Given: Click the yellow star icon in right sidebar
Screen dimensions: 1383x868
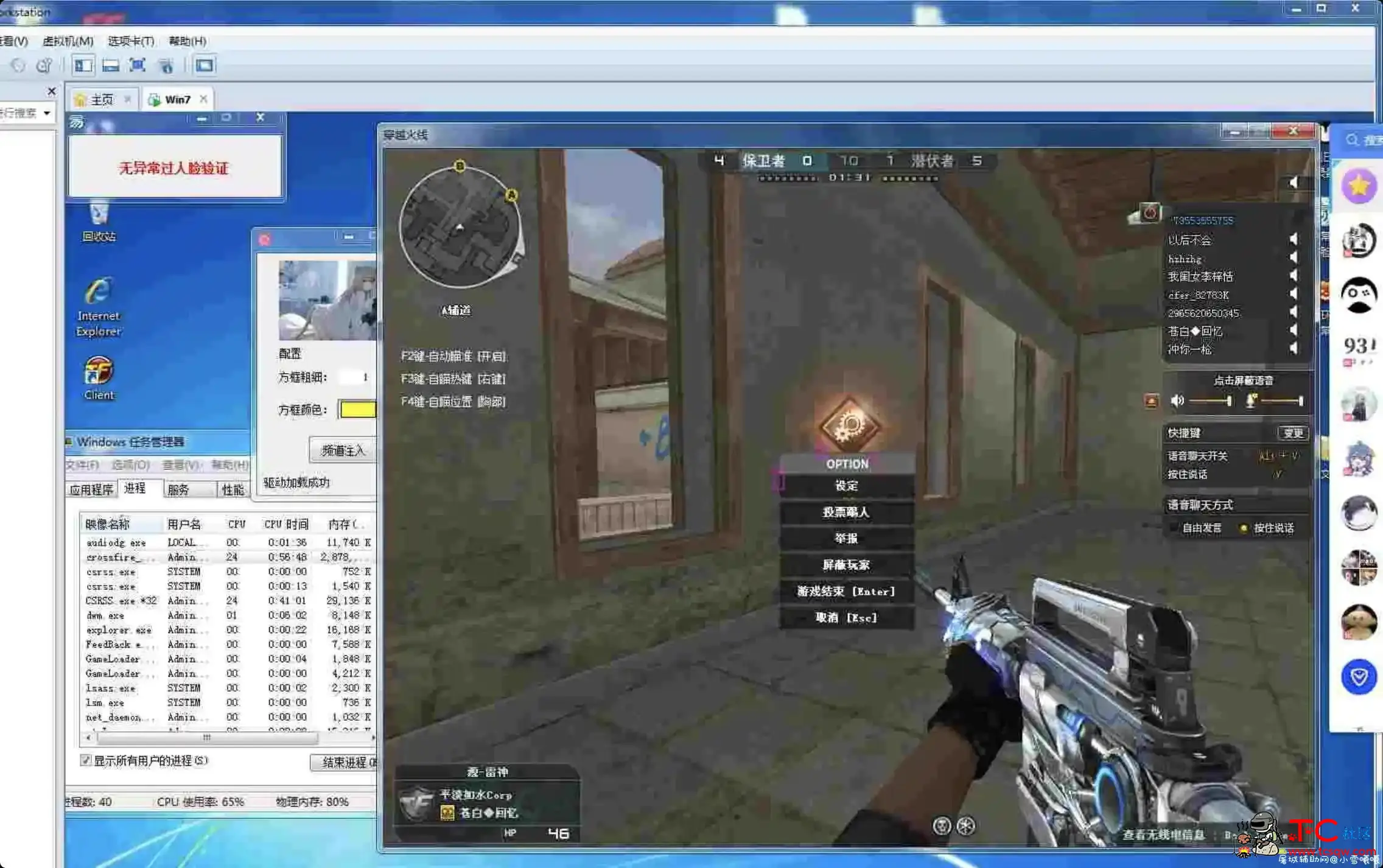Looking at the screenshot, I should point(1359,186).
